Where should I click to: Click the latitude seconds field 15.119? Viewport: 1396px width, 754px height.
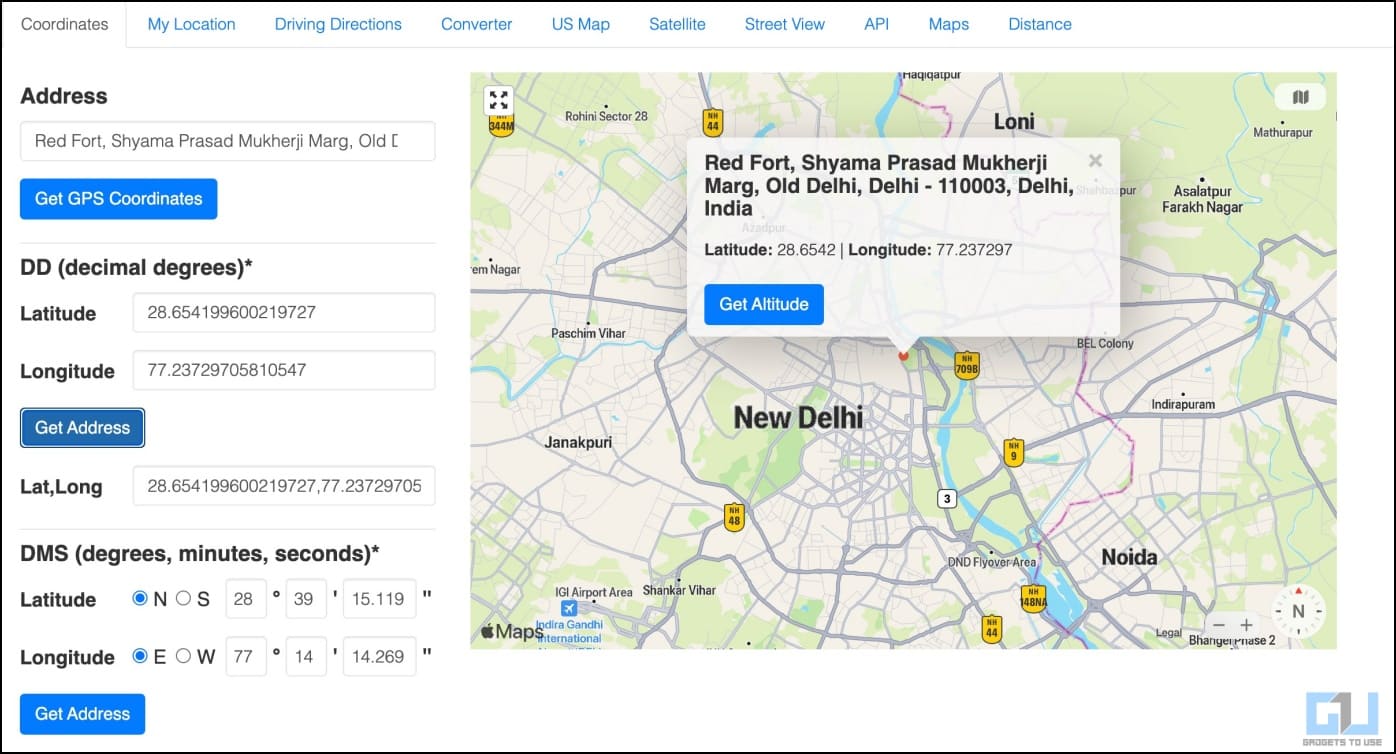[380, 599]
